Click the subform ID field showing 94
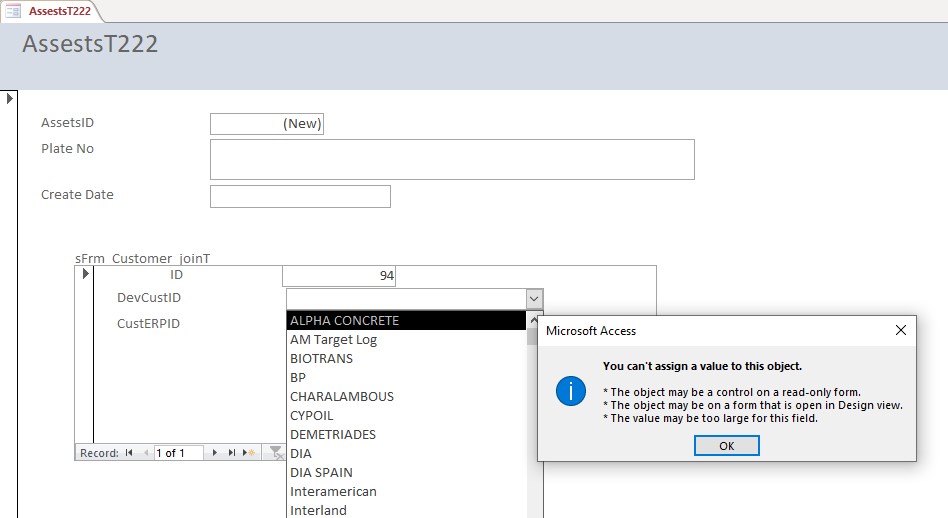The width and height of the screenshot is (948, 518). (x=339, y=276)
